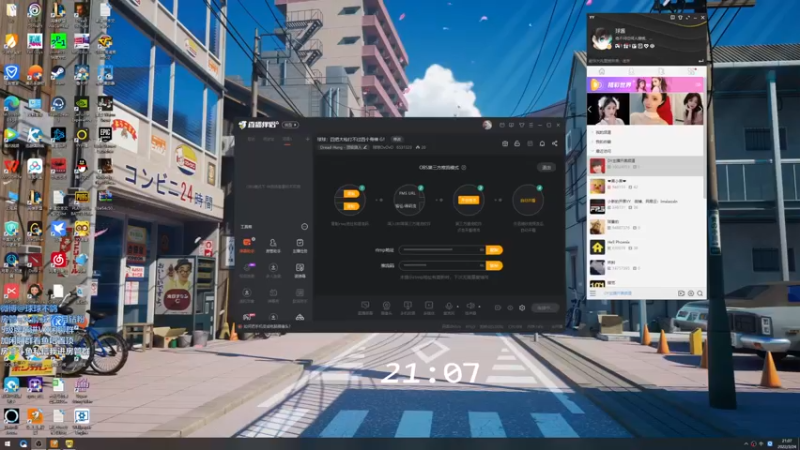Image resolution: width=800 pixels, height=450 pixels.
Task: Click the share icon in streaming app header
Action: click(x=555, y=144)
